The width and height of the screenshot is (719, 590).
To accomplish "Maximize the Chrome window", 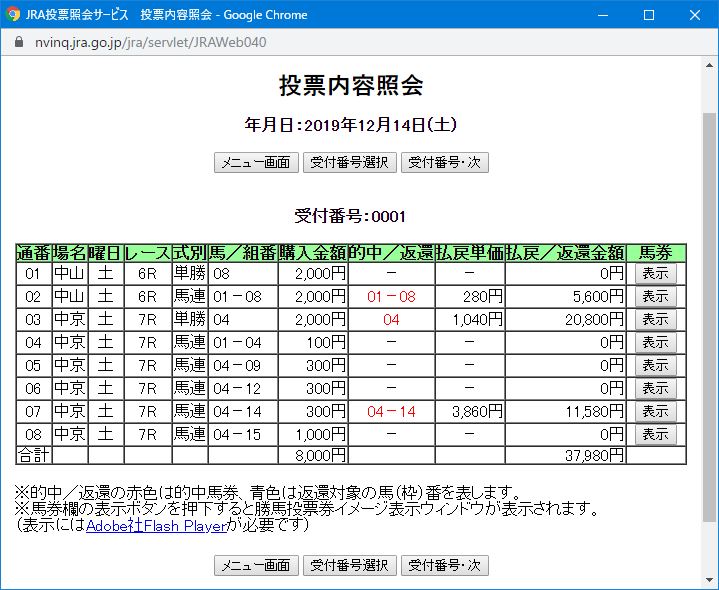I will pos(649,15).
